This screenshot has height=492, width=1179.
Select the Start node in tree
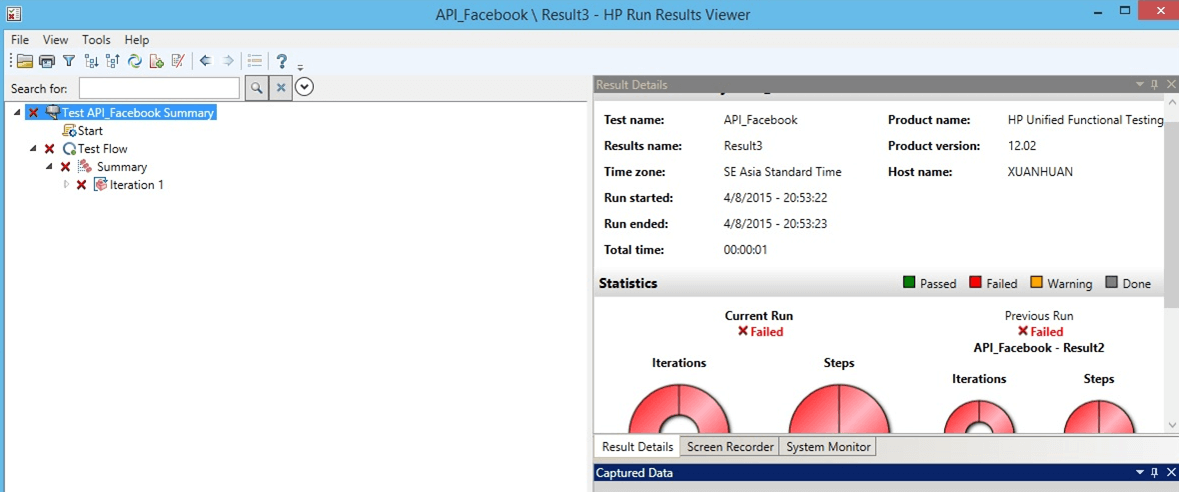coord(90,131)
